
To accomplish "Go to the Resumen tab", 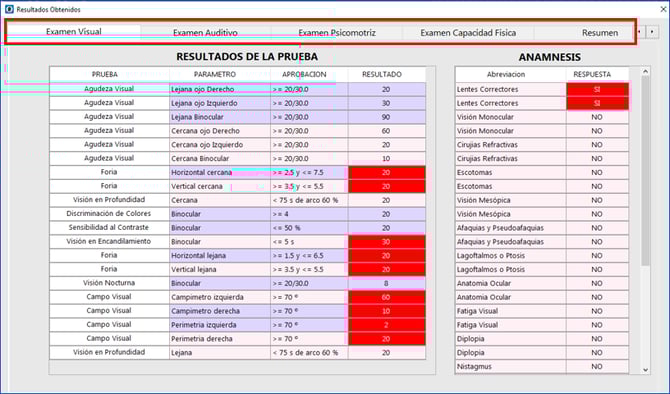I will [599, 33].
